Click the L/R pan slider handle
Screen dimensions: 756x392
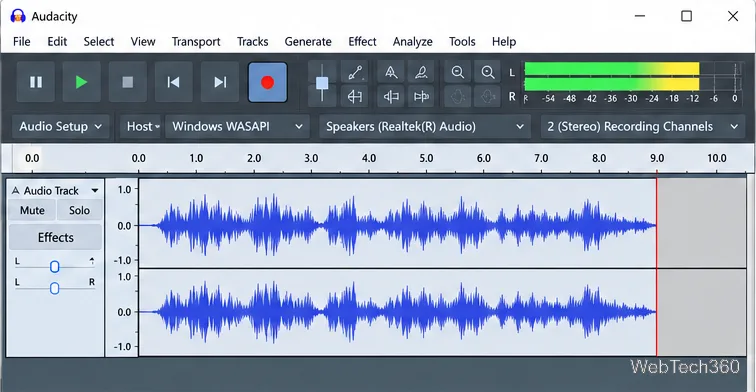pyautogui.click(x=54, y=288)
